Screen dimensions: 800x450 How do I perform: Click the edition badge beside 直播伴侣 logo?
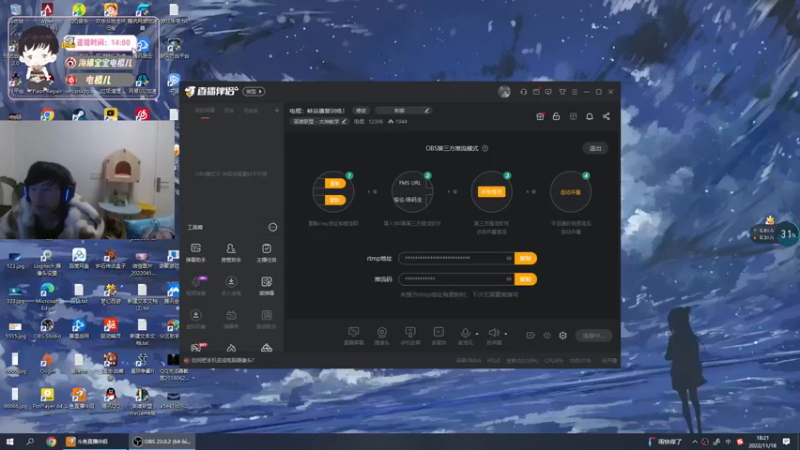coord(254,92)
